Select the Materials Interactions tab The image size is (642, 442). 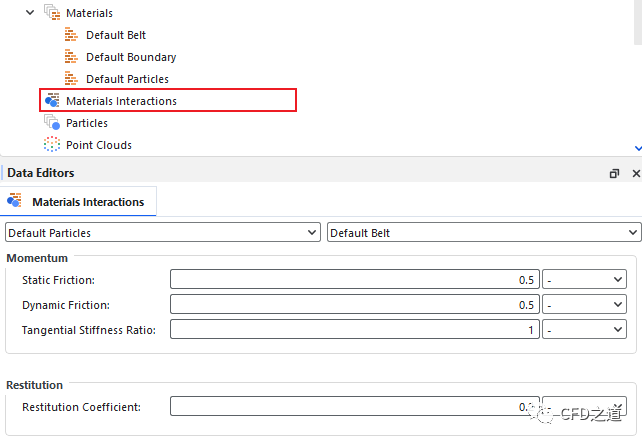tap(78, 202)
